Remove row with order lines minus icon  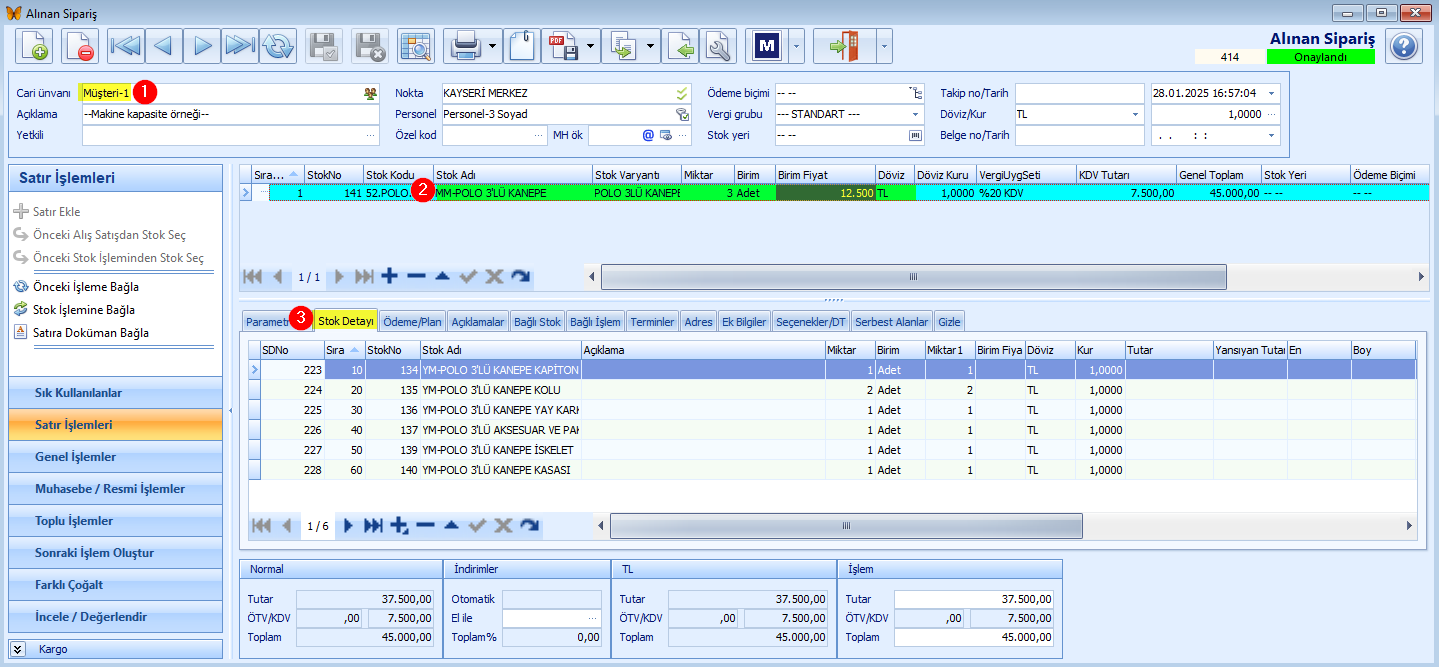416,276
